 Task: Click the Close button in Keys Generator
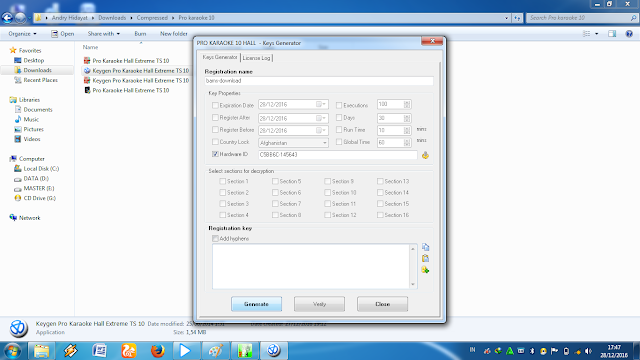coord(382,304)
